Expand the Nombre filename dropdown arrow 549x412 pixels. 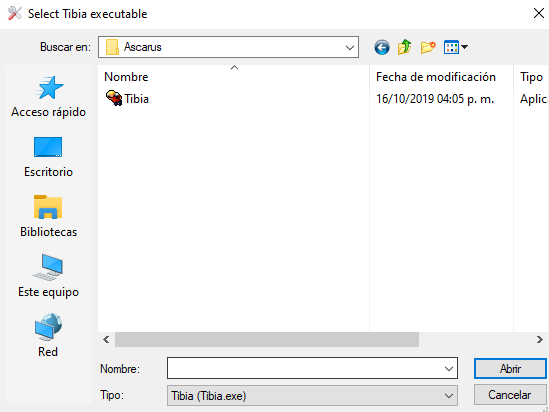(449, 369)
